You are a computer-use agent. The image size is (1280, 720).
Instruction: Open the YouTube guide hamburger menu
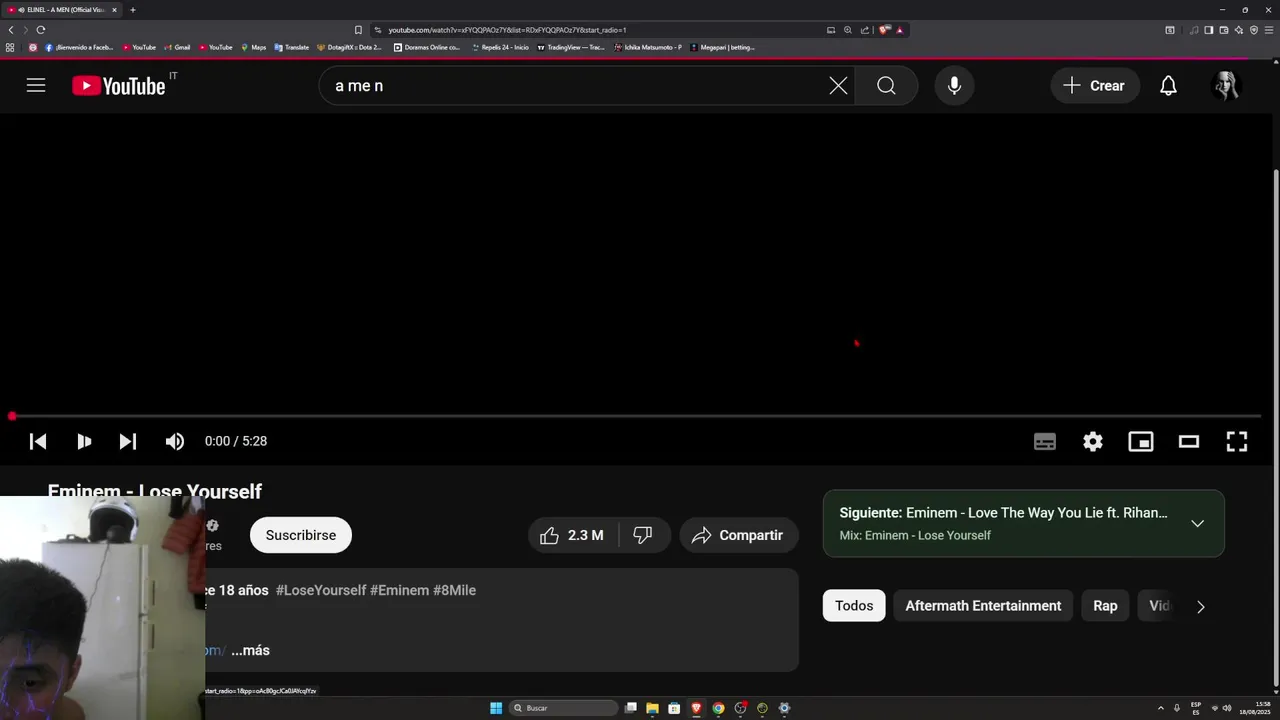(x=36, y=86)
